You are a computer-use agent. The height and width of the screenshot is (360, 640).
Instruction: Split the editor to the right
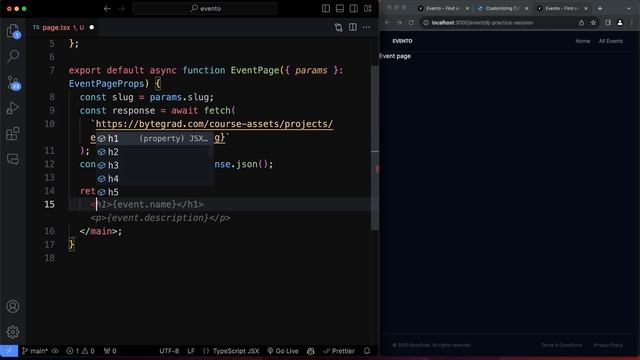353,27
